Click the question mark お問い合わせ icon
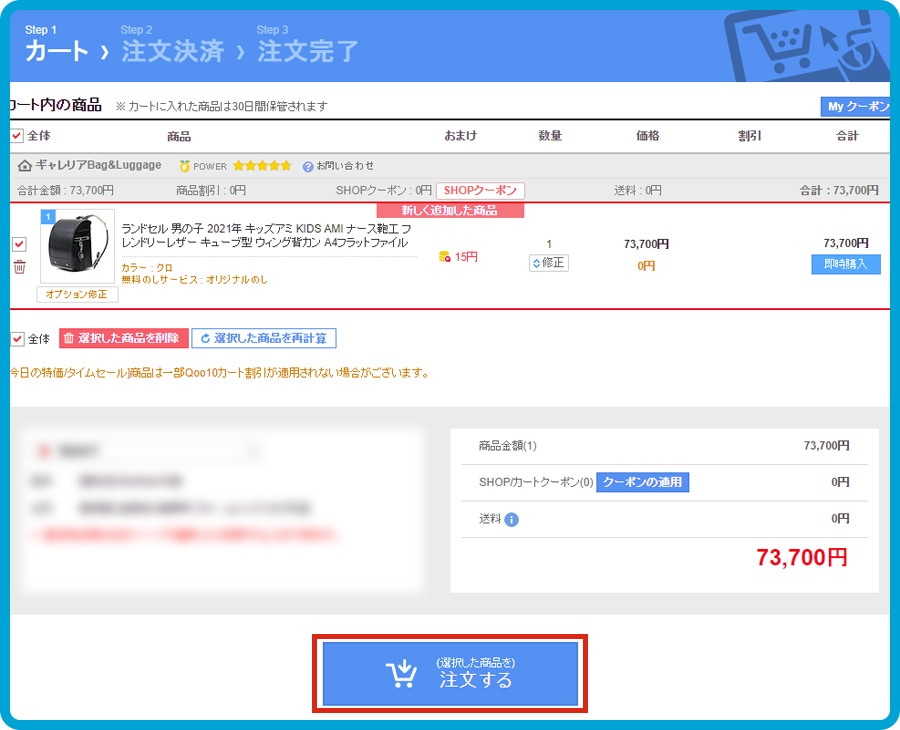Image resolution: width=900 pixels, height=730 pixels. [x=308, y=166]
